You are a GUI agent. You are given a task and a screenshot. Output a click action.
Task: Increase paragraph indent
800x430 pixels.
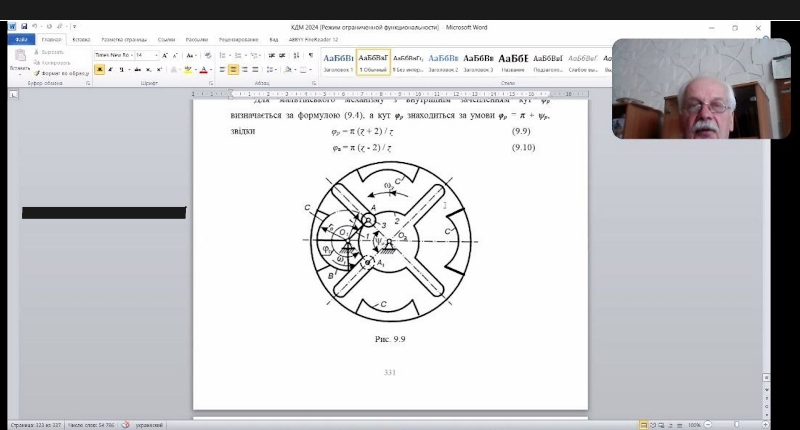pyautogui.click(x=282, y=55)
